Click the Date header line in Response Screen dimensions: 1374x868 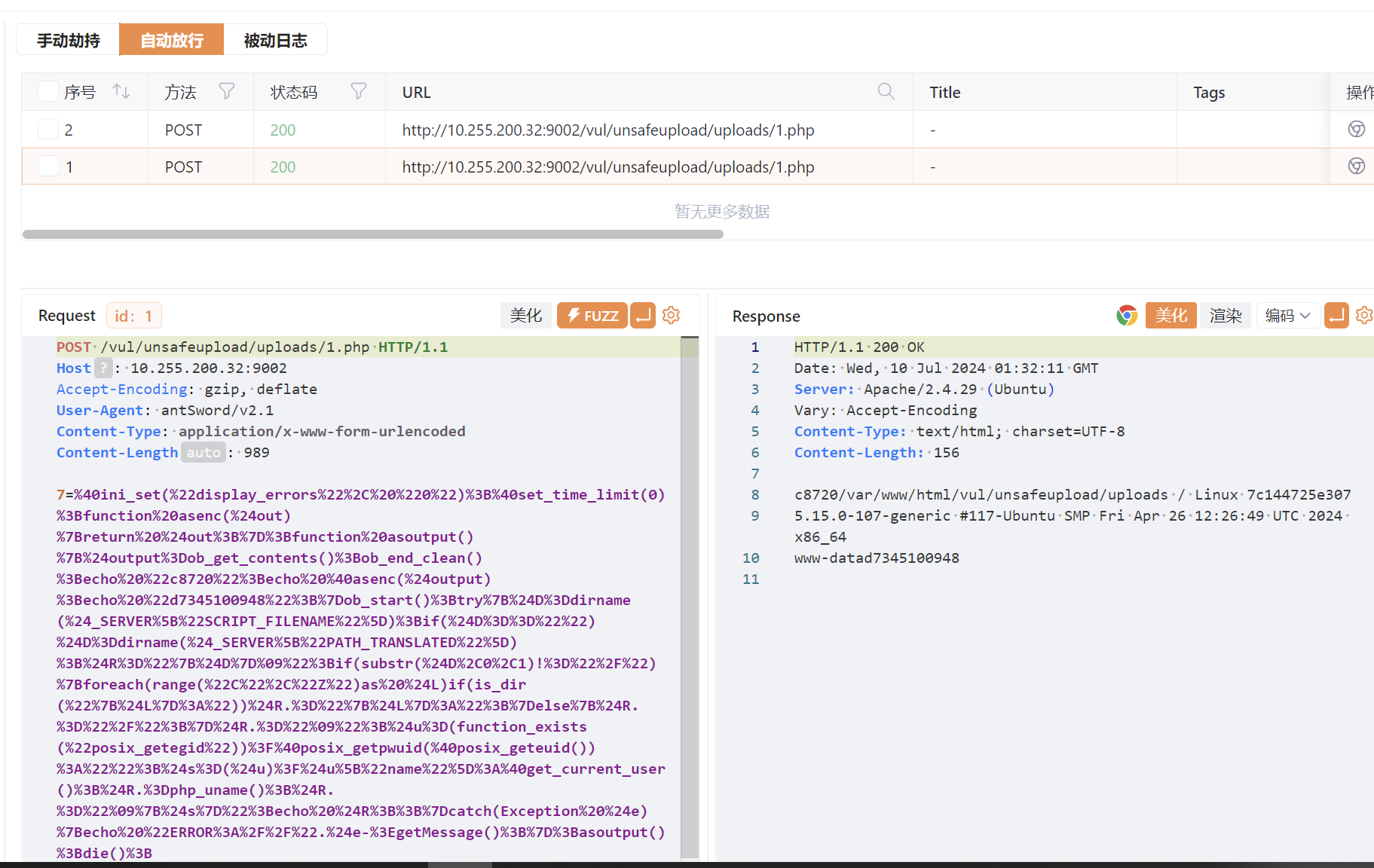pos(946,368)
